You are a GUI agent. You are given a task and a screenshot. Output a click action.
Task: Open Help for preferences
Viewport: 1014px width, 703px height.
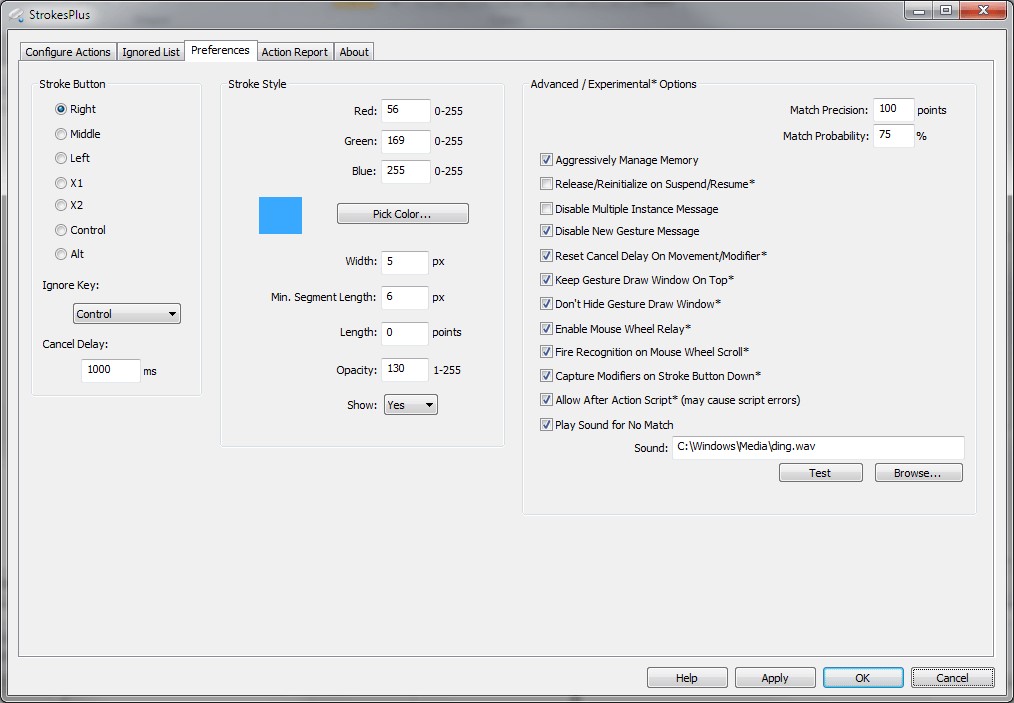(x=687, y=678)
